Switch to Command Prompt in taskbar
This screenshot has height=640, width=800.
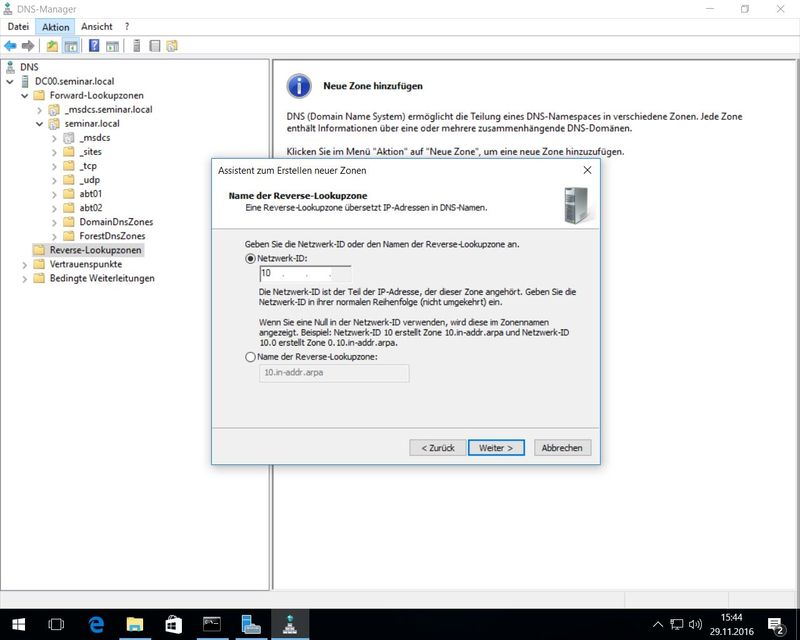pos(212,624)
